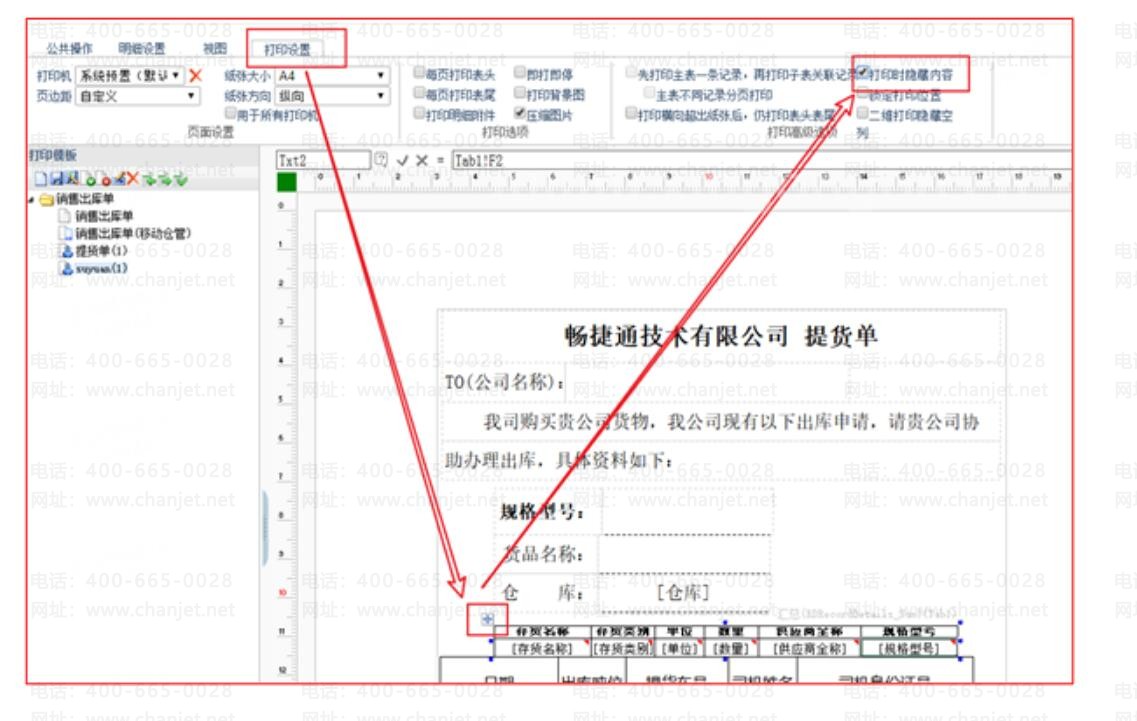Toggle 用于所有打印机 checkbox
1137x721 pixels.
tap(231, 113)
